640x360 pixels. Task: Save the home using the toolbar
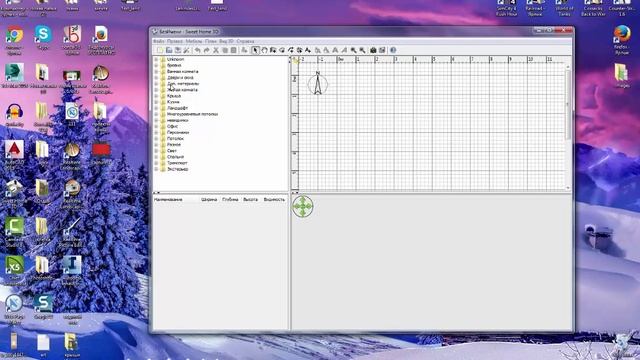pos(178,50)
